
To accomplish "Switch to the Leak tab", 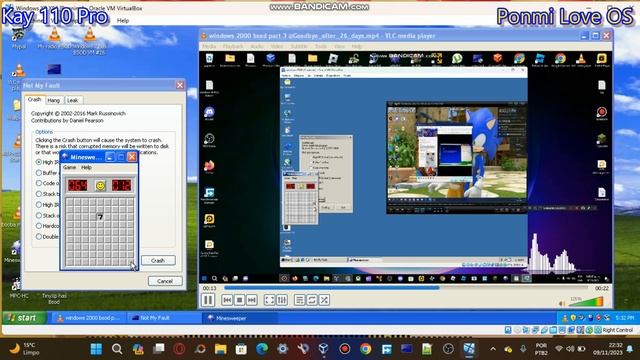I will [72, 100].
